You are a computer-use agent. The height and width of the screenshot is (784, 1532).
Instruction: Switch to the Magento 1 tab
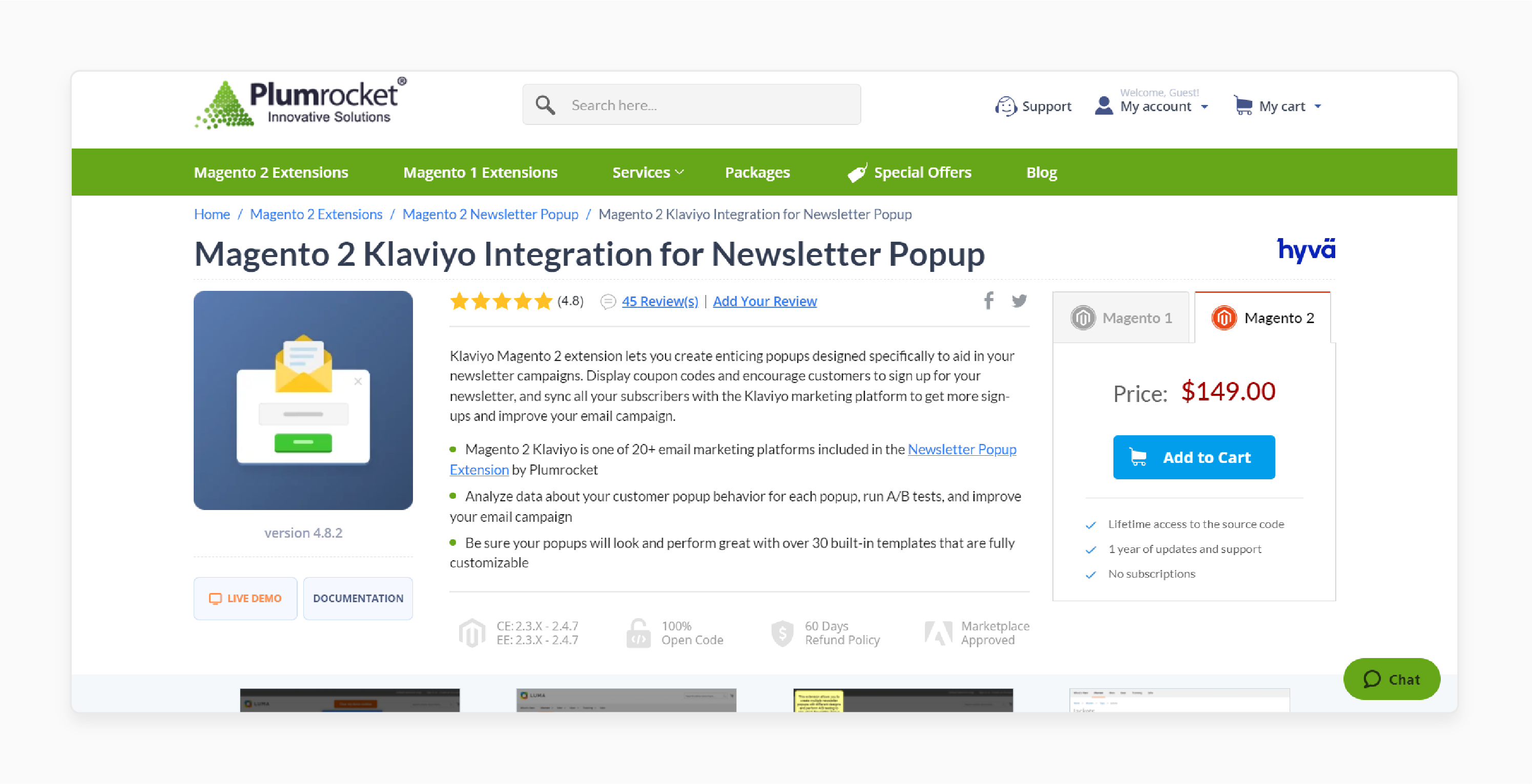coord(1121,317)
